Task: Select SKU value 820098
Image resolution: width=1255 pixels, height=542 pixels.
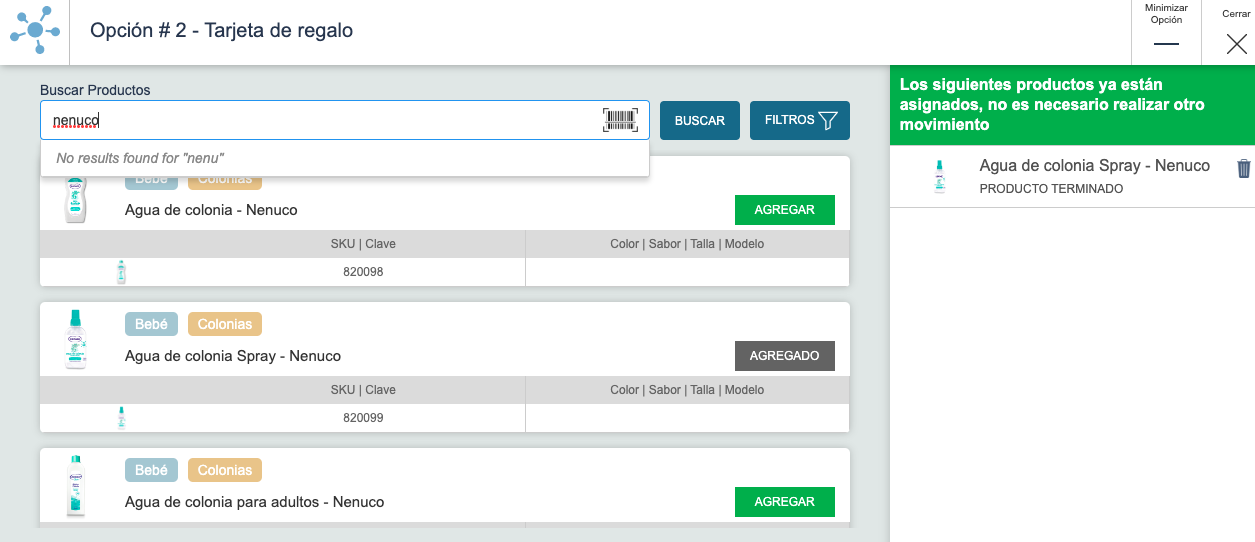Action: point(363,272)
